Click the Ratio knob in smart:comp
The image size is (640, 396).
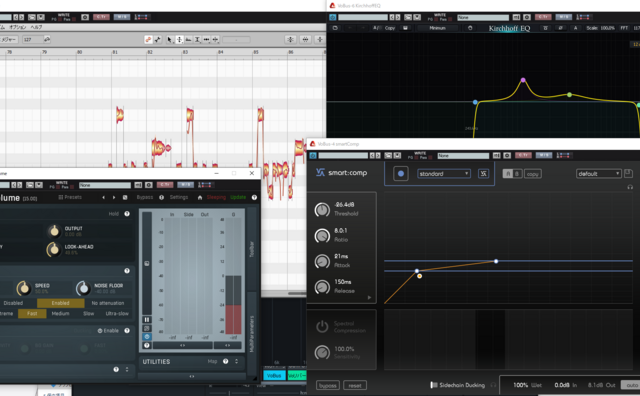[322, 236]
